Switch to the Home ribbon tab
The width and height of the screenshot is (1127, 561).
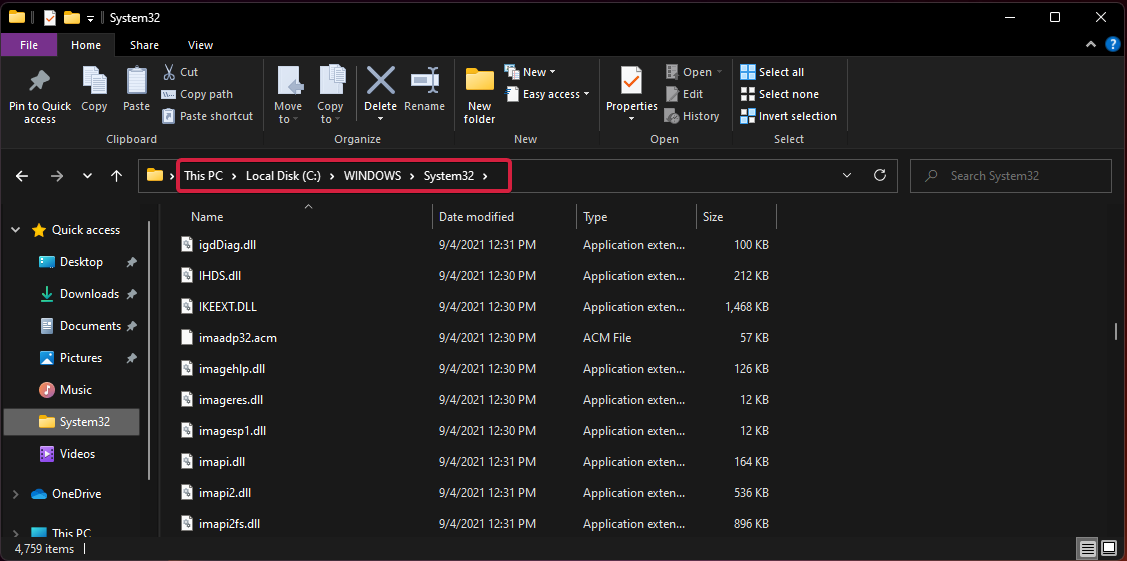coord(86,45)
